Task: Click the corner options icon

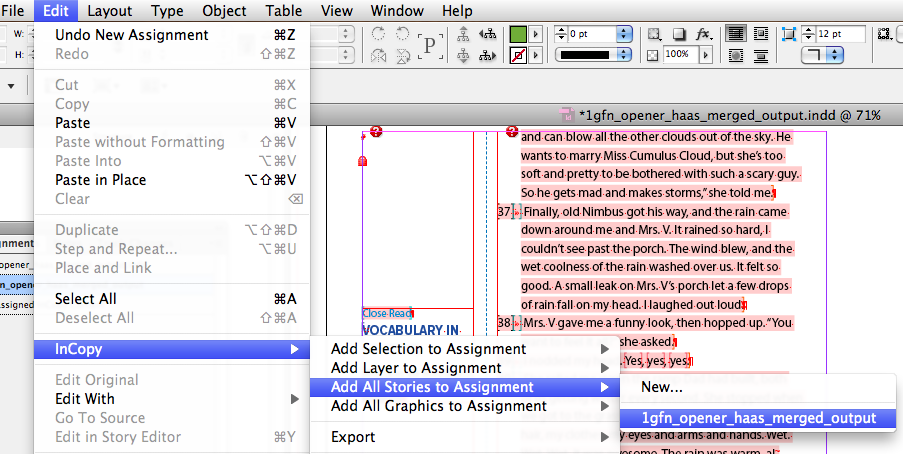Action: coord(788,34)
